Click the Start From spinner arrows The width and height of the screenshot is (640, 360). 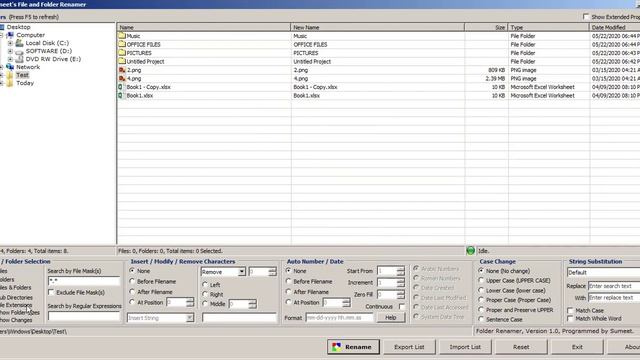(400, 271)
